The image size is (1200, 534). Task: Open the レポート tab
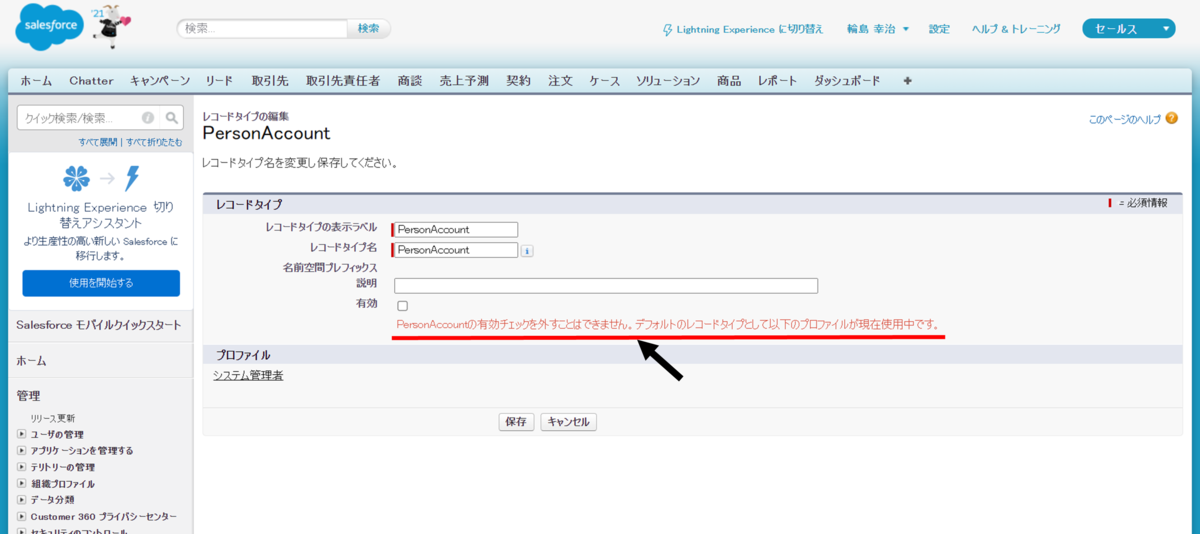click(x=778, y=81)
